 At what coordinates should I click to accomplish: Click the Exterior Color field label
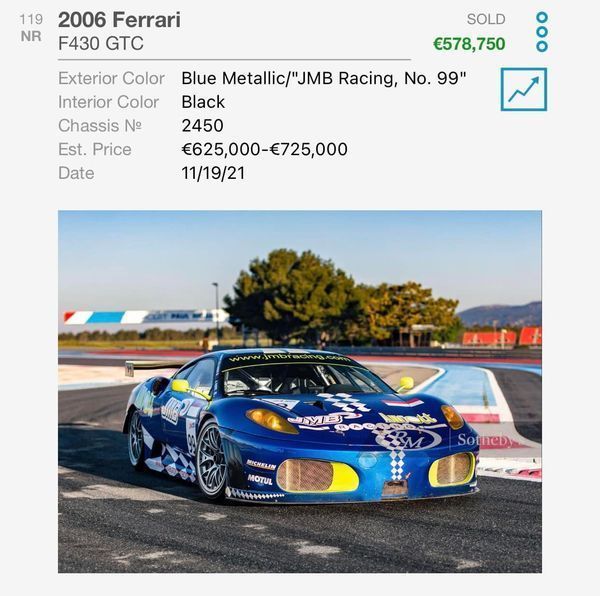pyautogui.click(x=111, y=78)
